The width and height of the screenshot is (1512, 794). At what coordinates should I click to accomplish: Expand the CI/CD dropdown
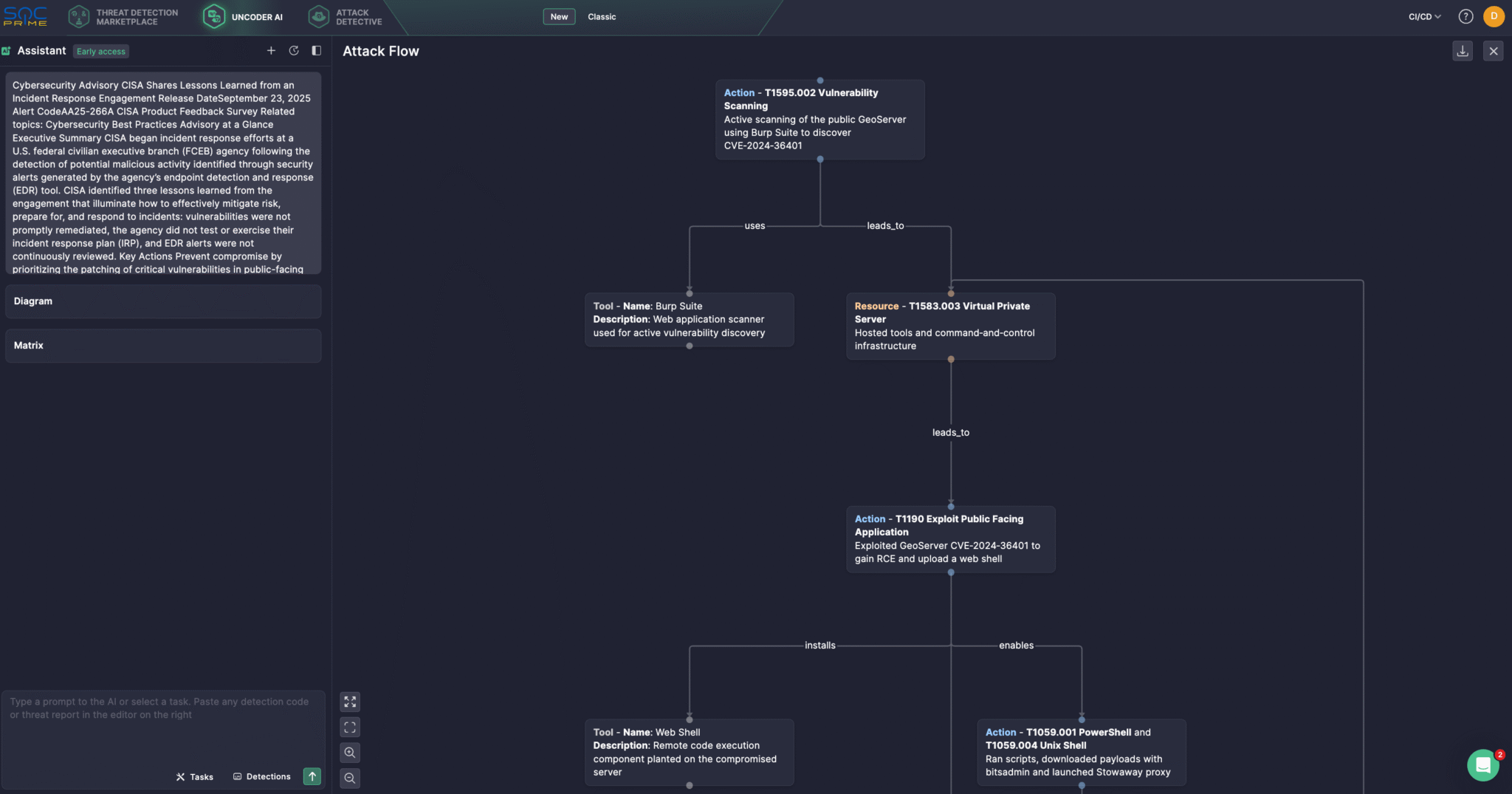1424,16
